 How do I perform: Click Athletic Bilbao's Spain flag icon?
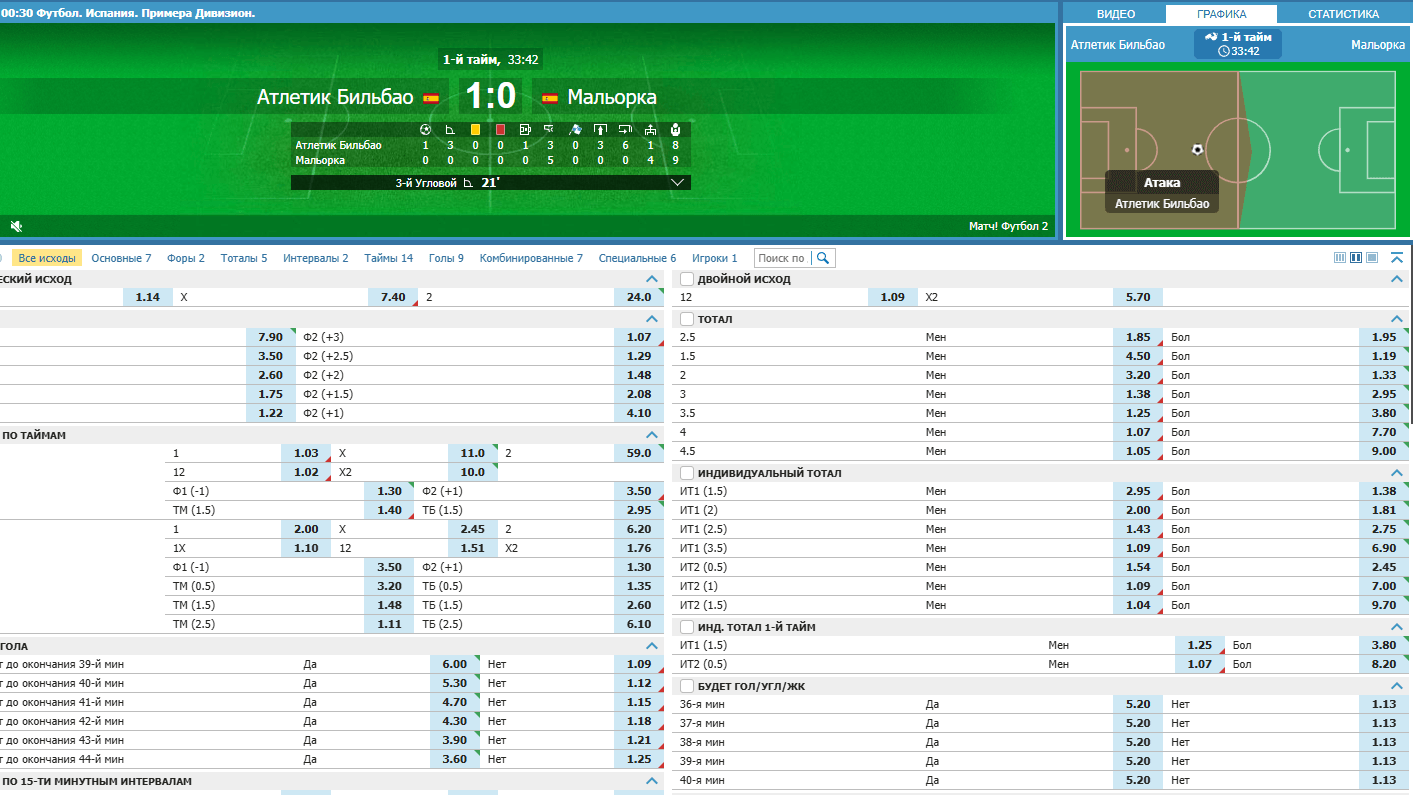[431, 98]
